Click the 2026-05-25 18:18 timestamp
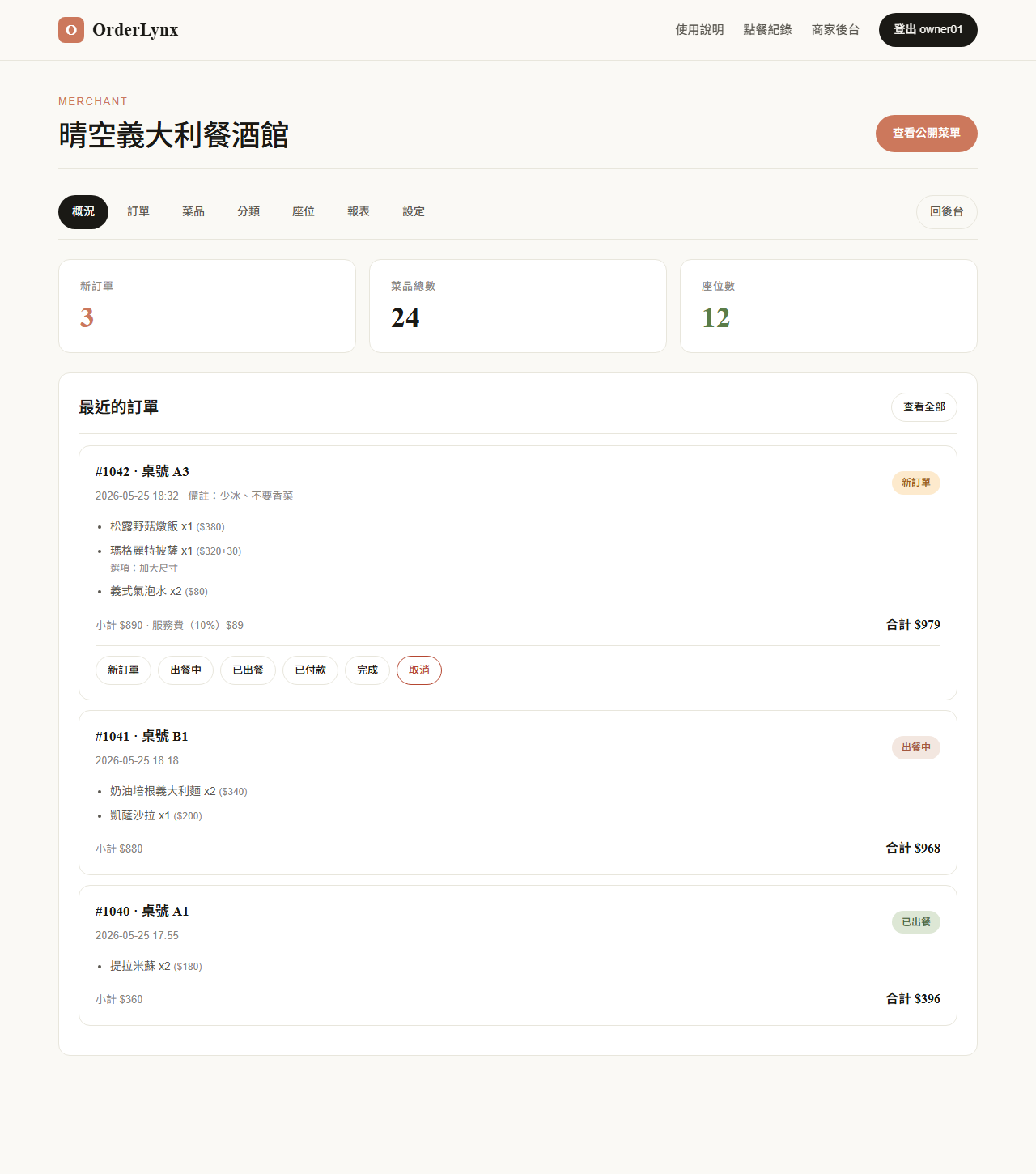 137,761
